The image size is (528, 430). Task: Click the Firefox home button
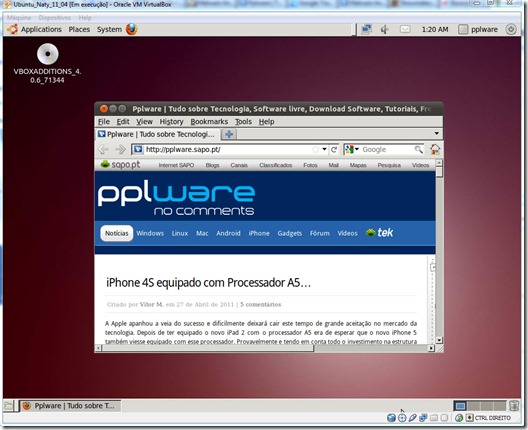435,149
